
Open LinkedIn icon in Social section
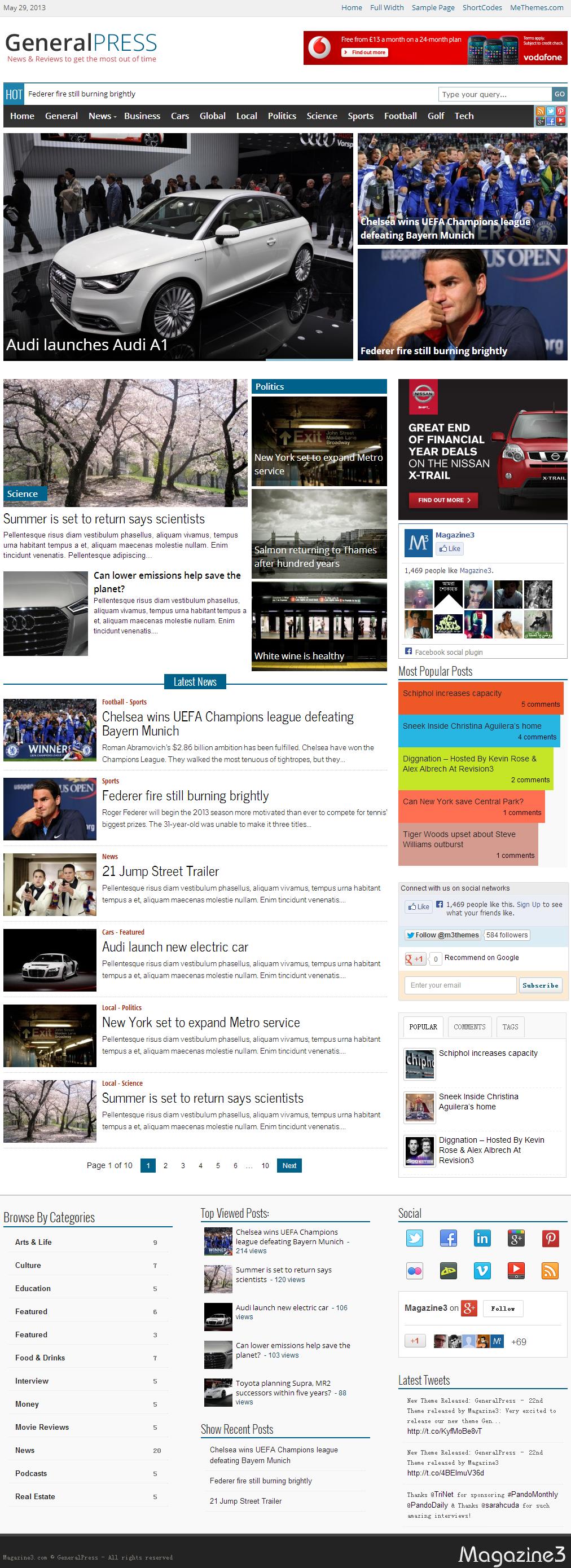[x=482, y=1238]
